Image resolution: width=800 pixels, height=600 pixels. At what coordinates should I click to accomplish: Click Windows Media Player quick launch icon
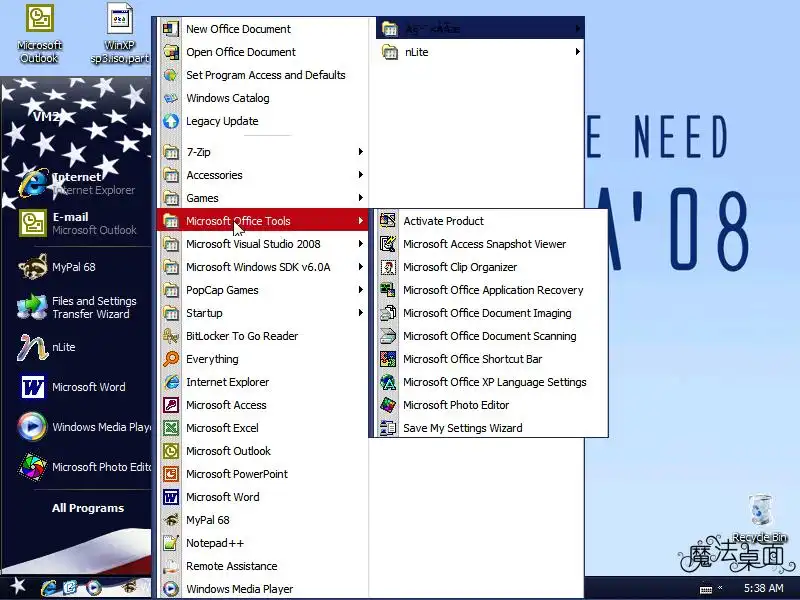[93, 588]
